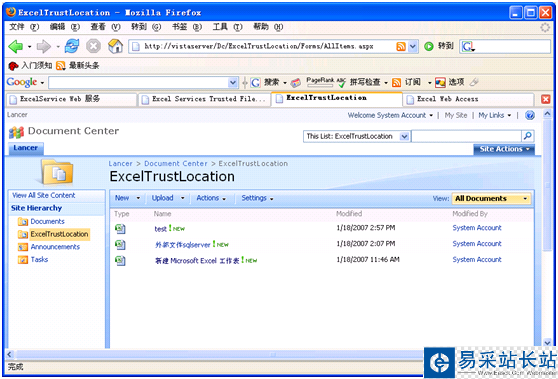Click the search magnifier button

[x=528, y=136]
